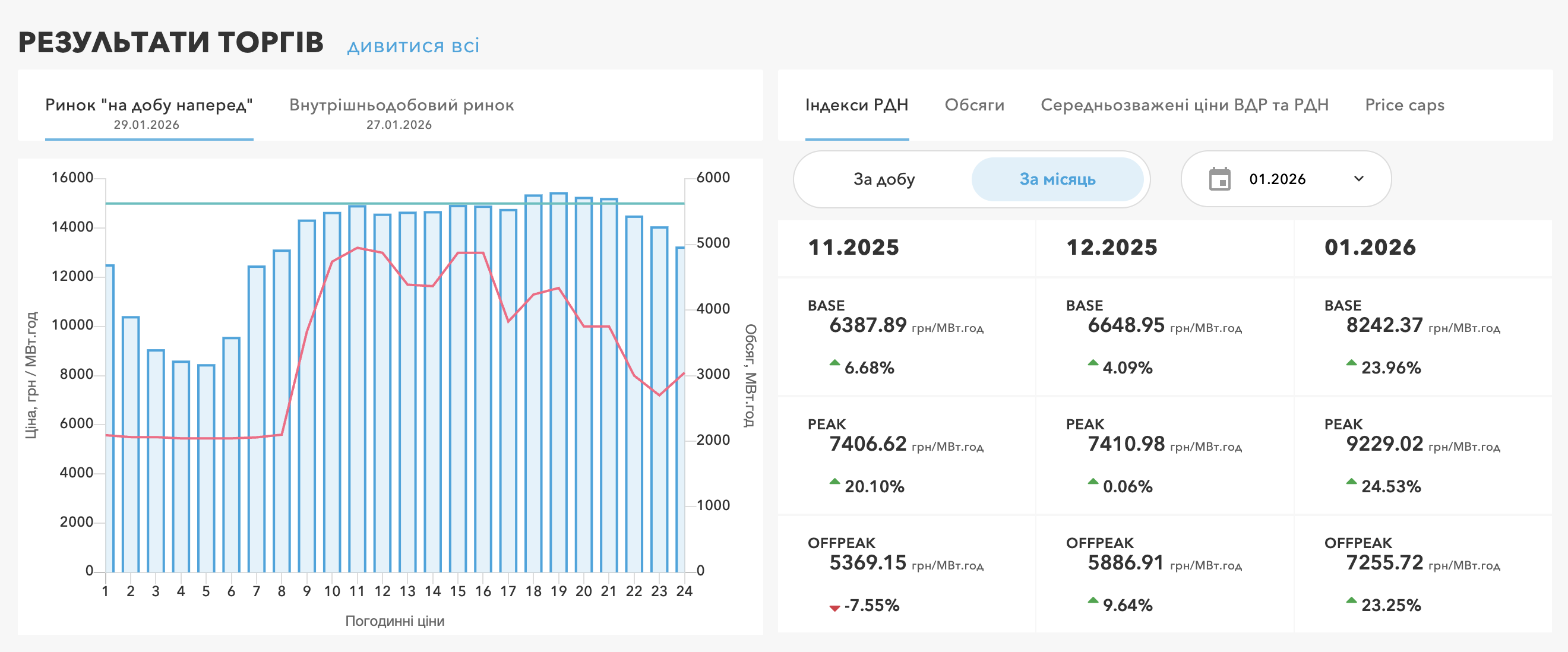Click the green arrow next to 9.64%

(x=1093, y=601)
